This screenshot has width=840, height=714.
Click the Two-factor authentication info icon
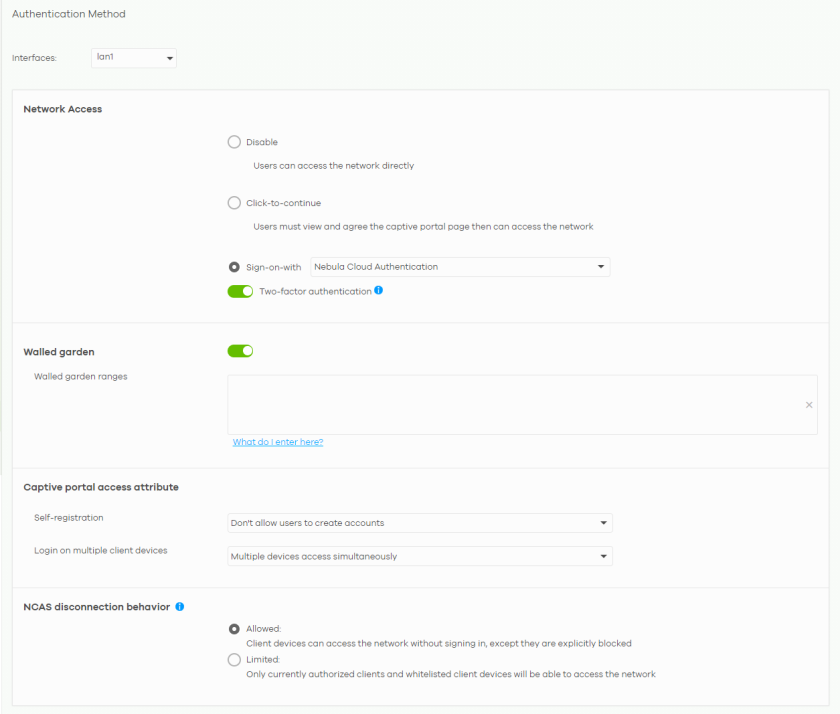(x=379, y=291)
